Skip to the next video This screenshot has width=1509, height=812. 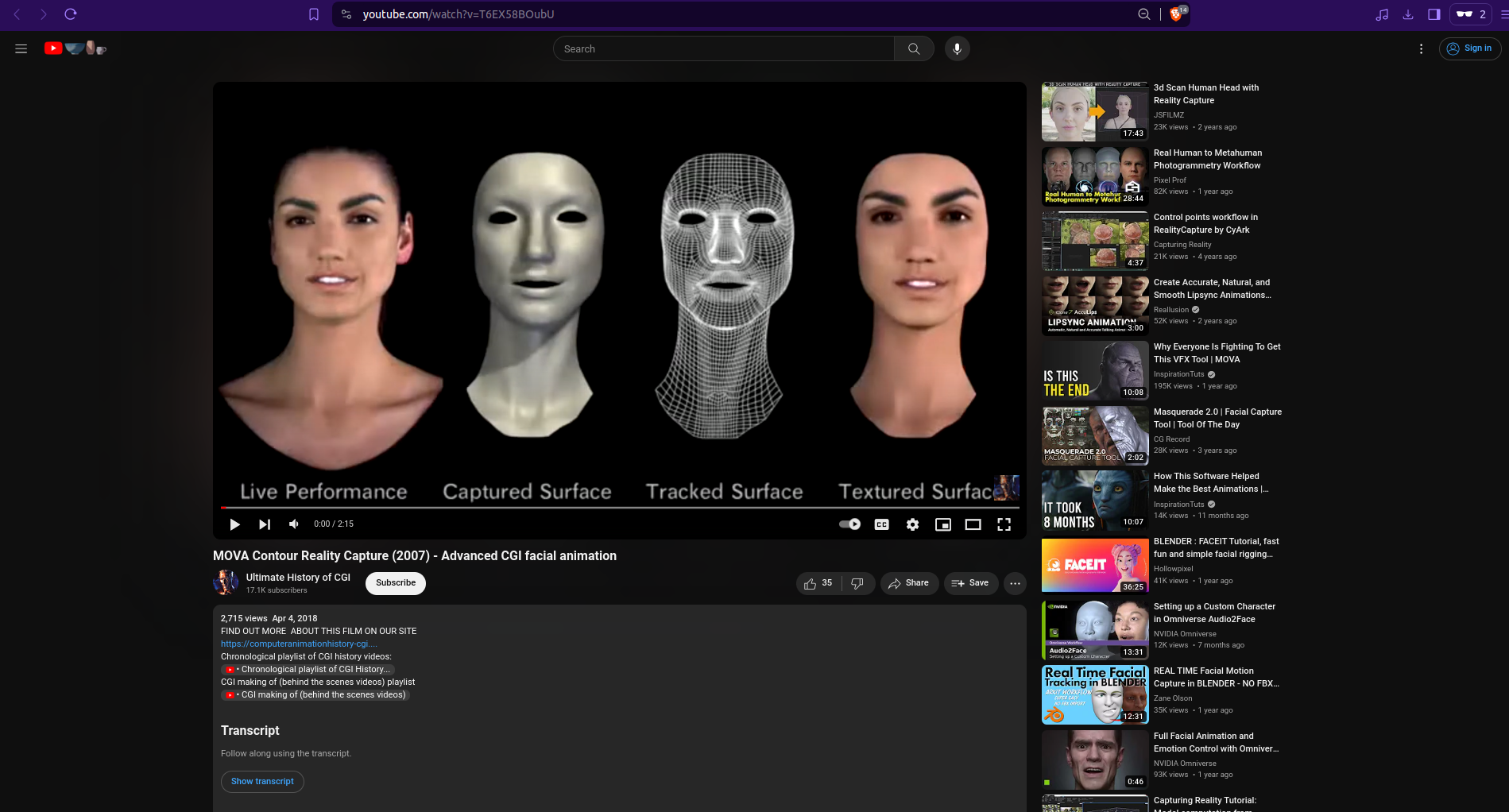(x=265, y=524)
